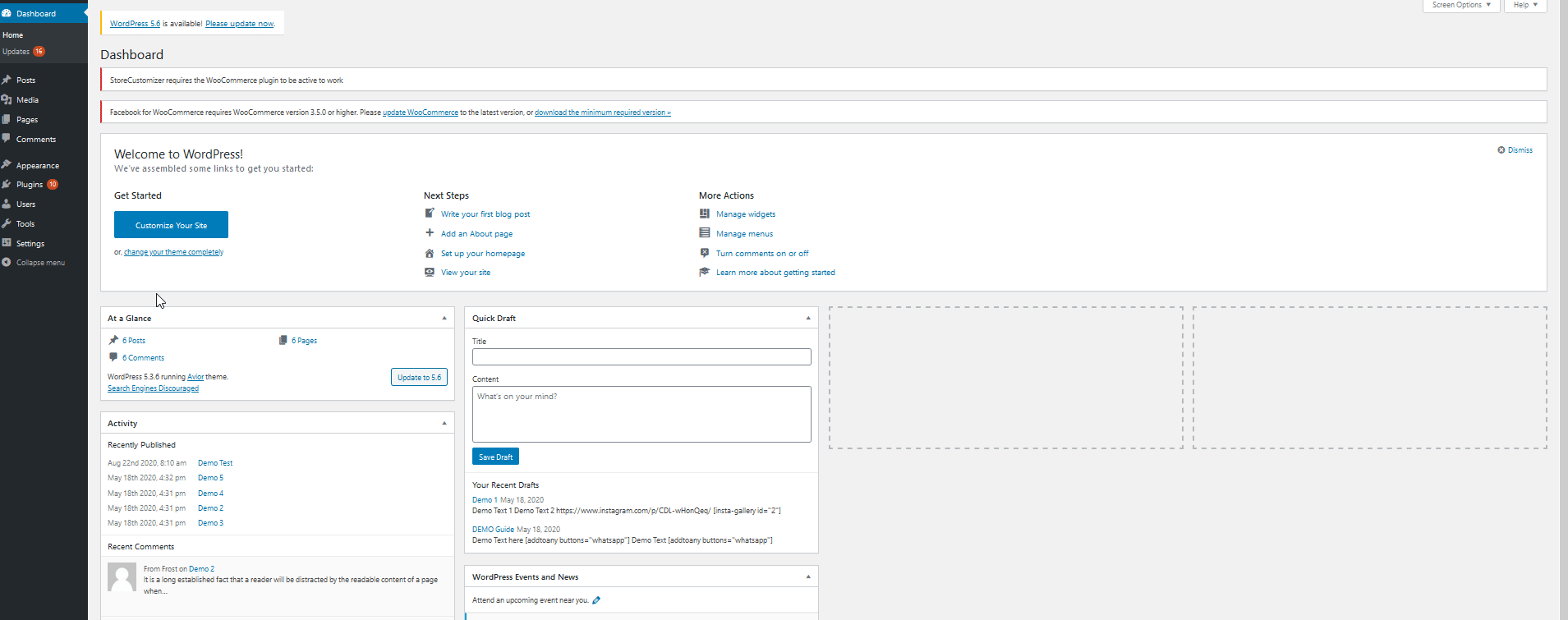The image size is (1568, 620).
Task: Click the Customize Your Site button
Action: click(171, 225)
